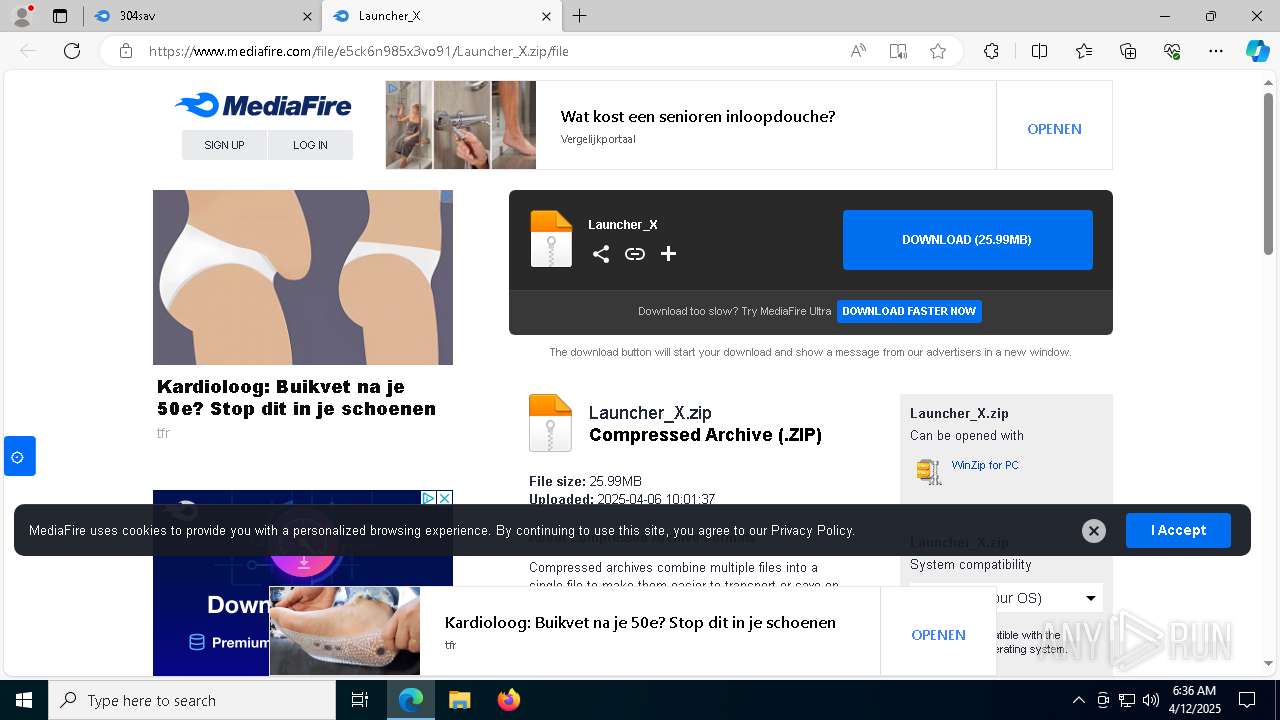
Task: Click the blue side feedback widget
Action: 19,456
